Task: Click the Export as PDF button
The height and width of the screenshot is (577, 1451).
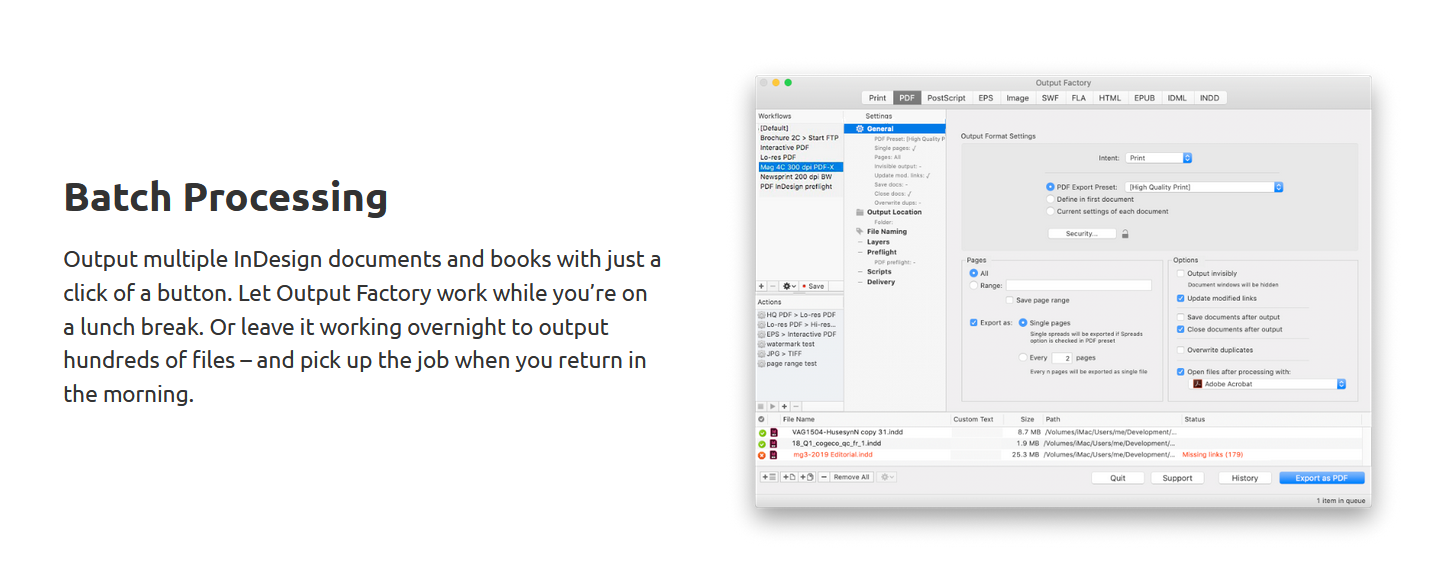Action: click(1322, 478)
